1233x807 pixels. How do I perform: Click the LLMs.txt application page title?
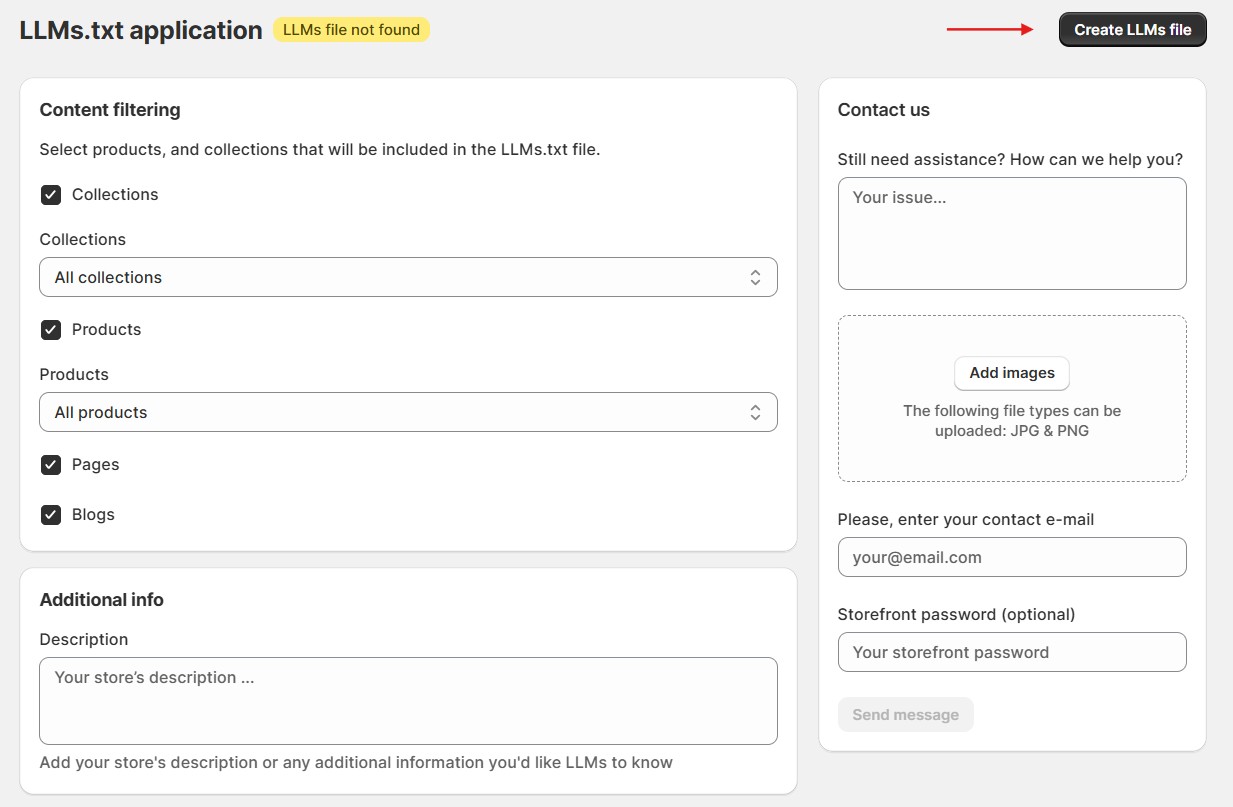141,30
